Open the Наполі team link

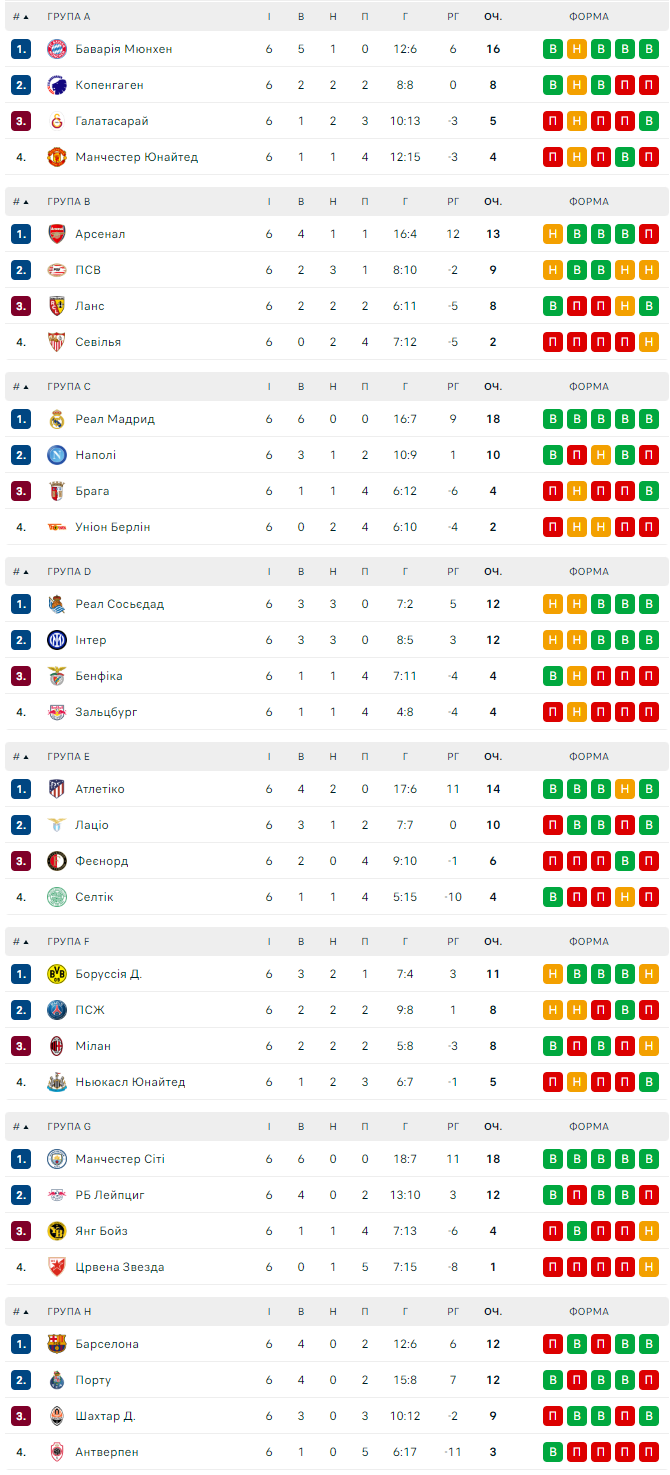click(95, 455)
